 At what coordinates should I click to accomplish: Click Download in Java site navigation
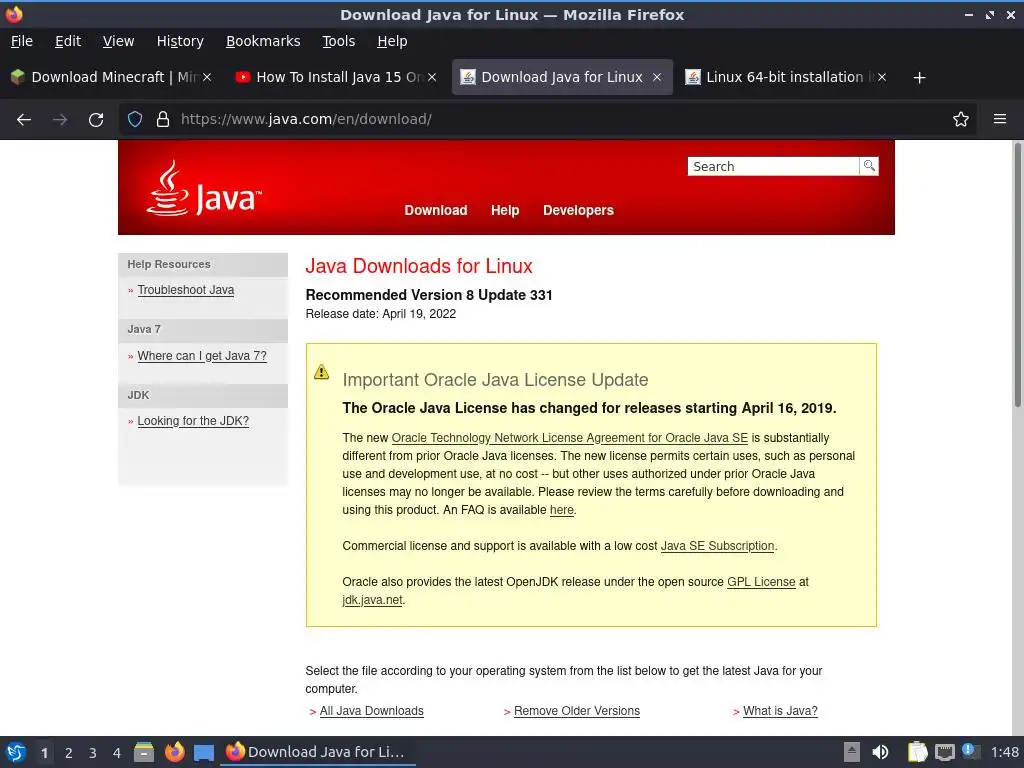coord(436,210)
